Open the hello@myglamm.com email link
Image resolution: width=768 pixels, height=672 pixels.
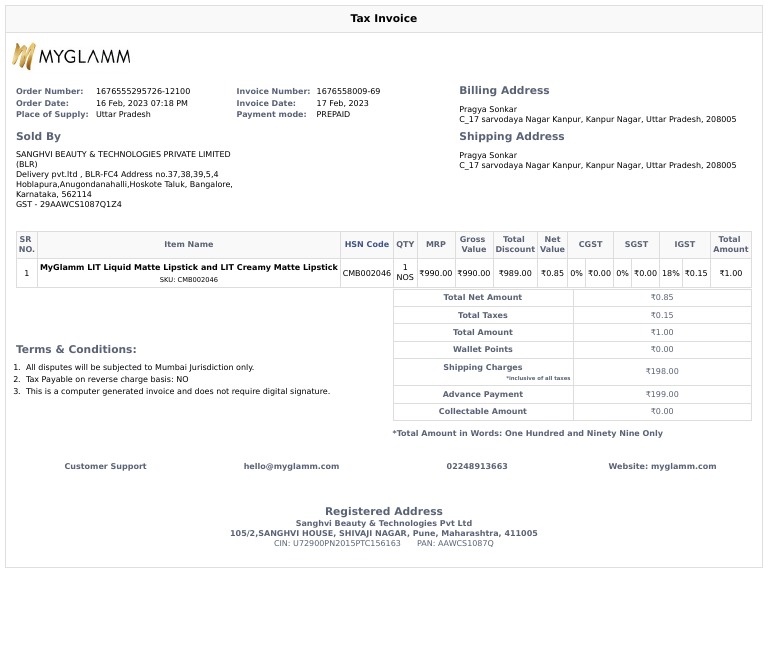tap(291, 466)
